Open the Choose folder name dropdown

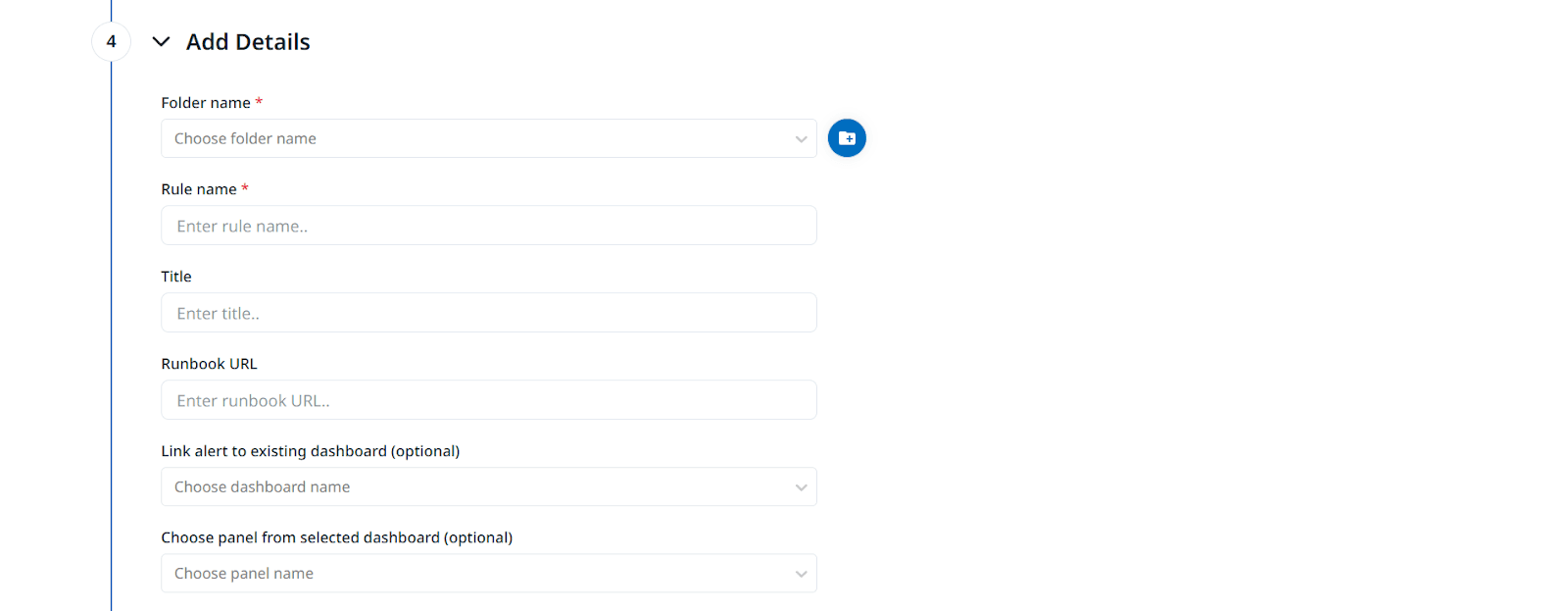(x=489, y=138)
